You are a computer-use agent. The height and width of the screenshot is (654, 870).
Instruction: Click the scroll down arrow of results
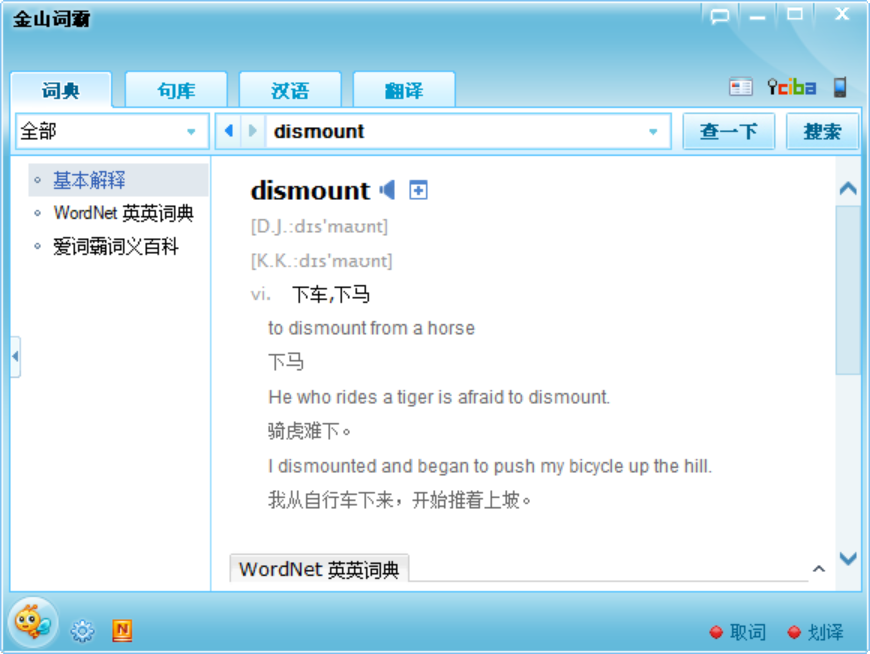pyautogui.click(x=848, y=558)
